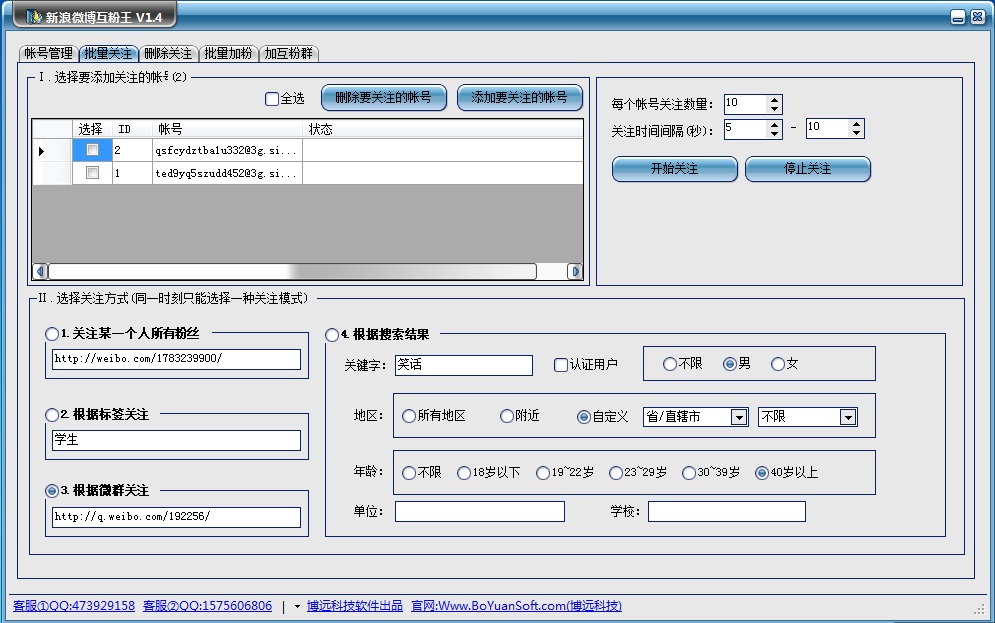Click the account table horizontal scrollbar thumb
This screenshot has width=995, height=623.
(x=292, y=272)
